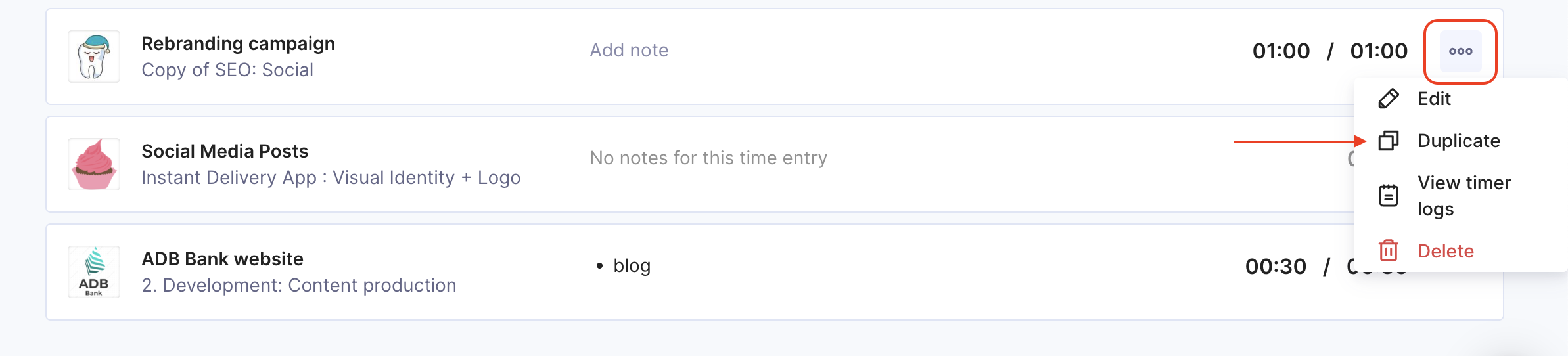Select Delete from the entry menu
Viewport: 1568px width, 356px height.
(1446, 251)
